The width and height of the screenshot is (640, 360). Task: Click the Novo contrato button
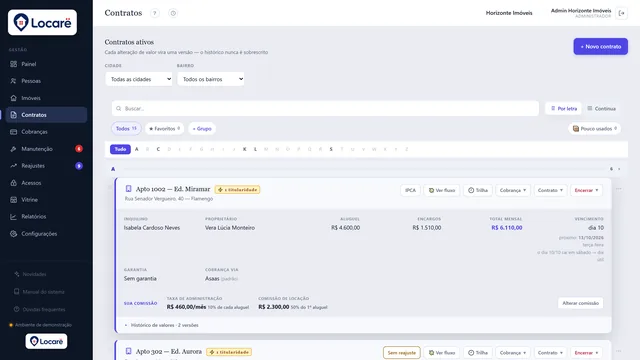[600, 47]
